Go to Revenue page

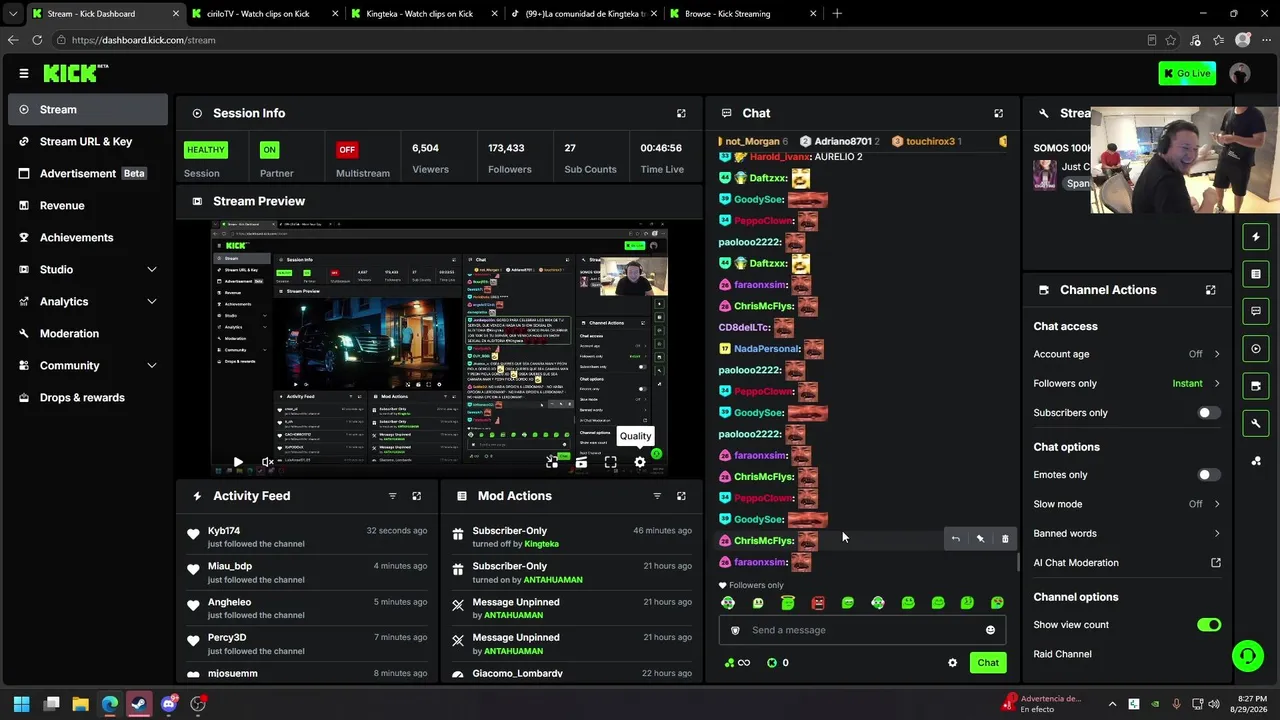tap(88, 206)
